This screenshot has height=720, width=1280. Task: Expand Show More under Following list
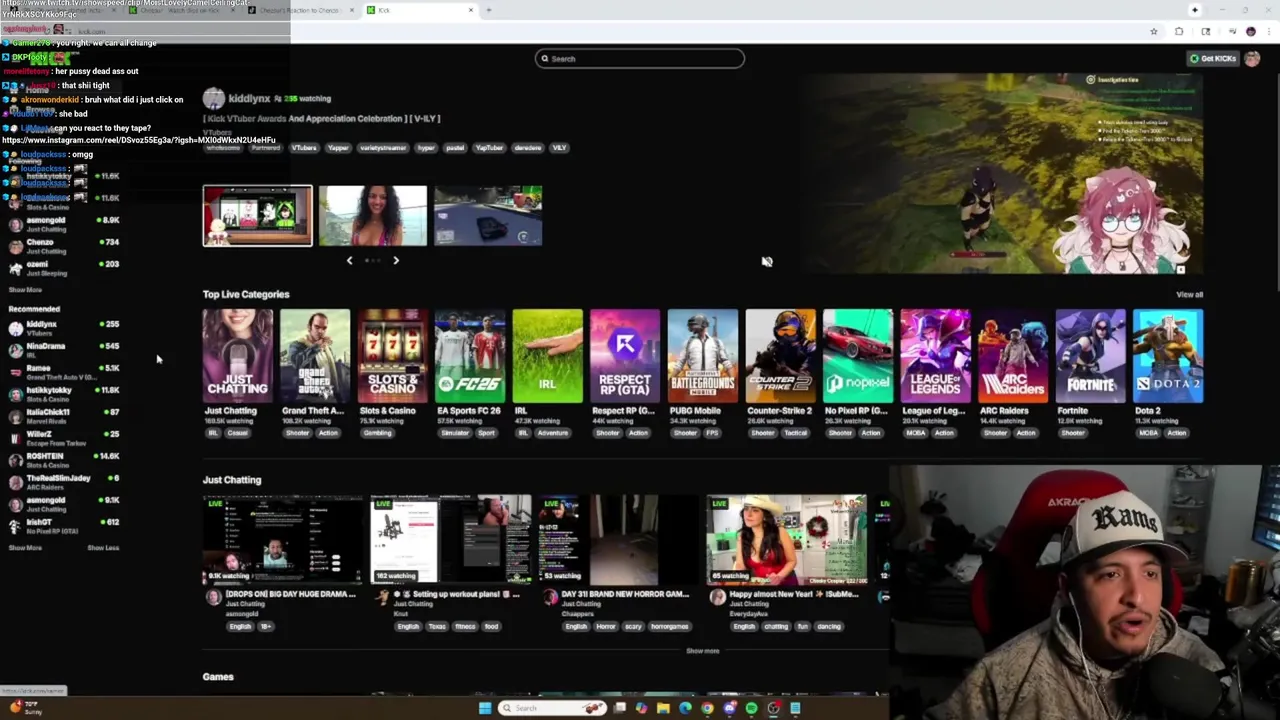[25, 290]
